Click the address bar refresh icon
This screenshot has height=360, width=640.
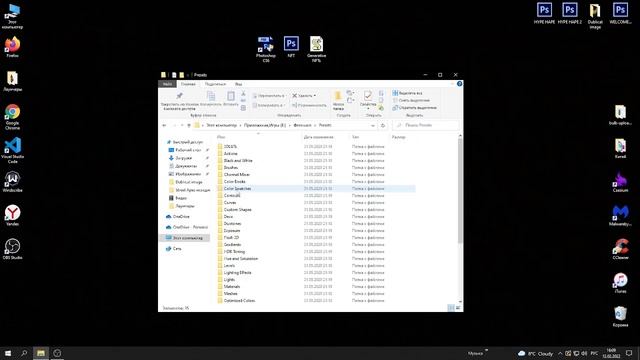tap(383, 125)
